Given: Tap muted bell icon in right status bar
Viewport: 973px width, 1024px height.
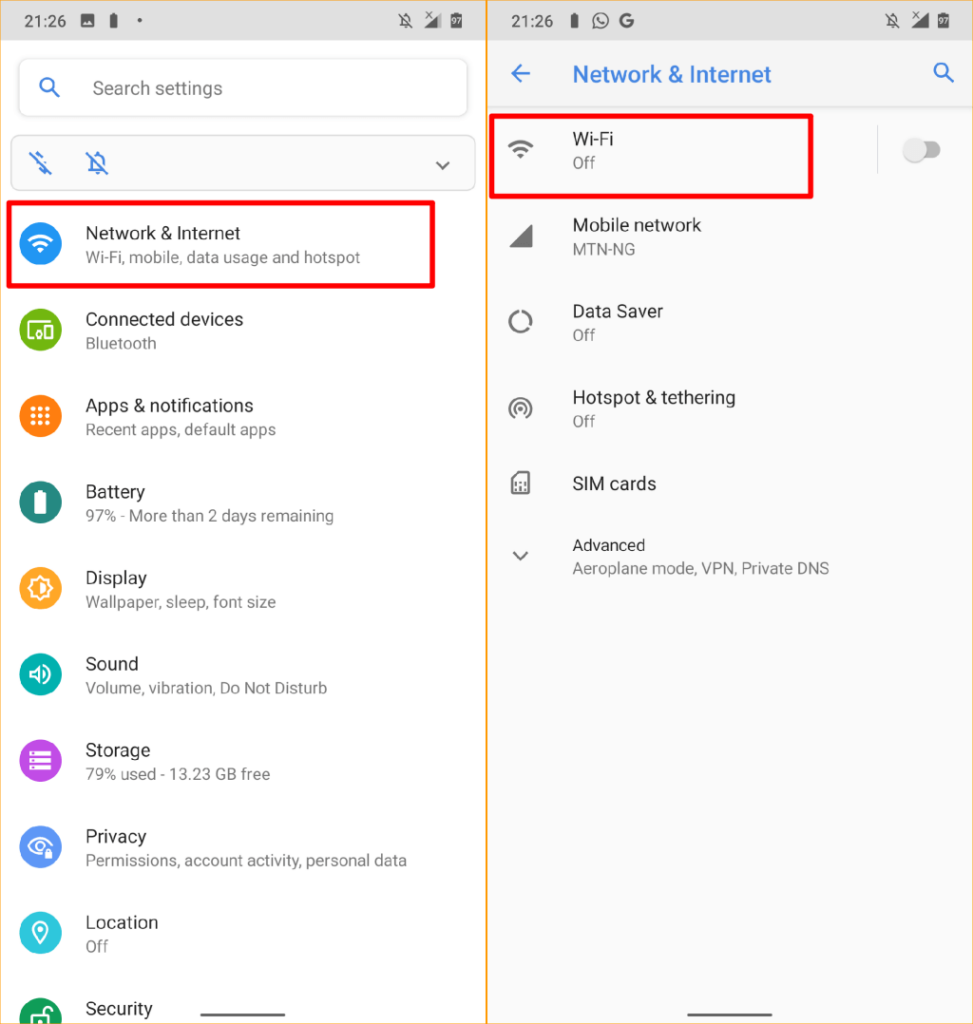Looking at the screenshot, I should 892,21.
